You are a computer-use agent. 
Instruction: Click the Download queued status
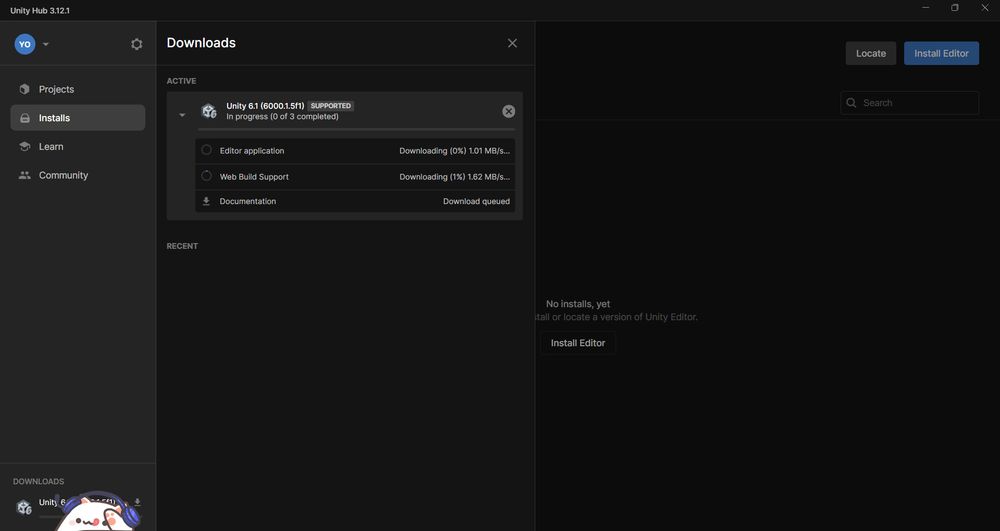tap(476, 201)
